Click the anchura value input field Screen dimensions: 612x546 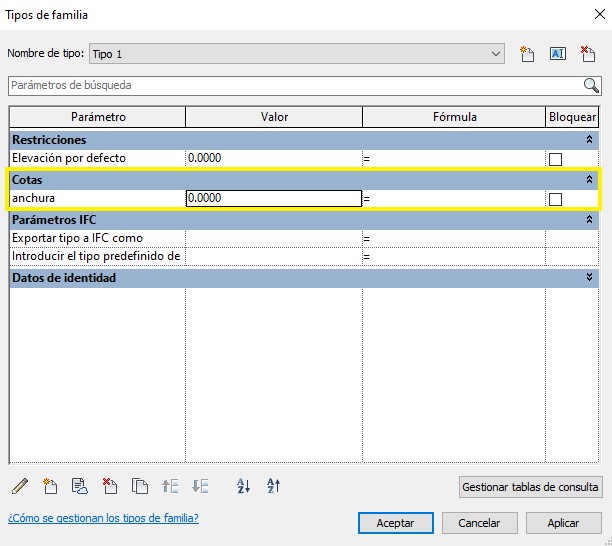(273, 199)
